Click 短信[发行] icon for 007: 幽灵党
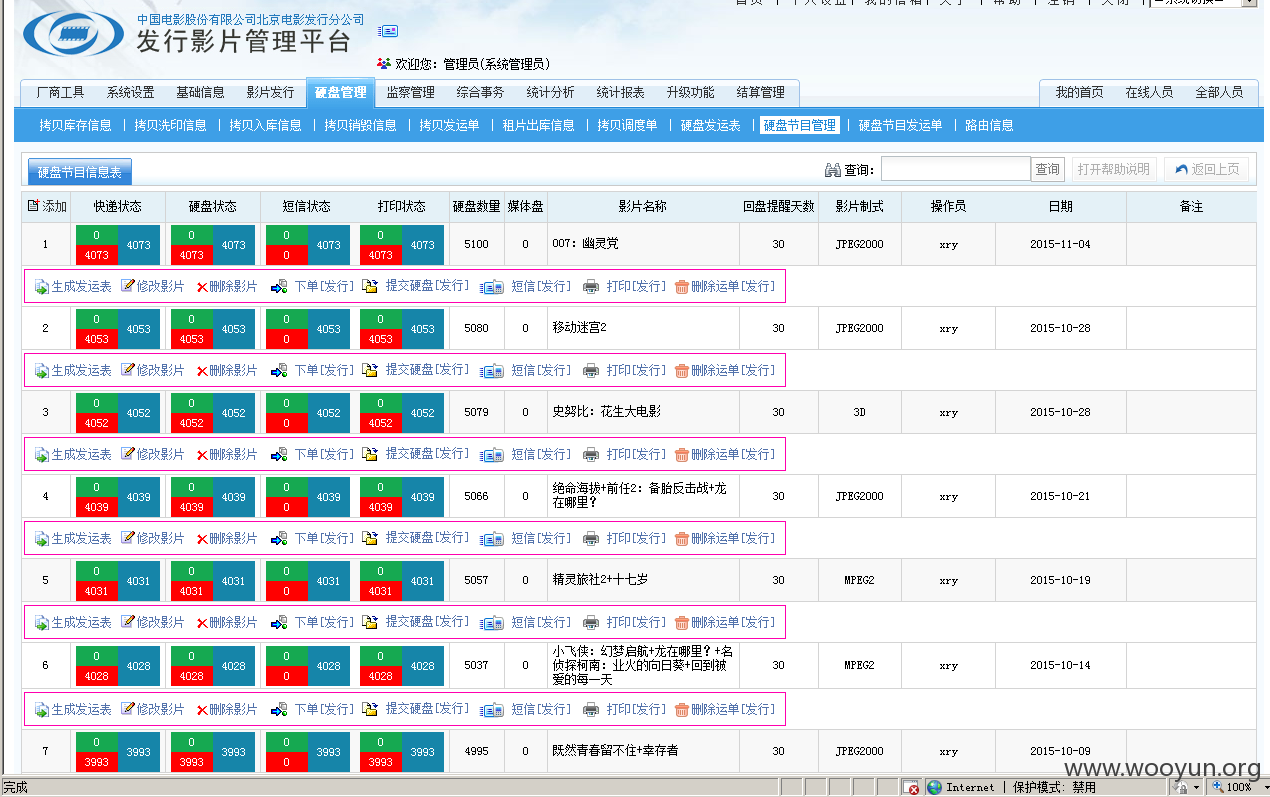 coord(491,287)
